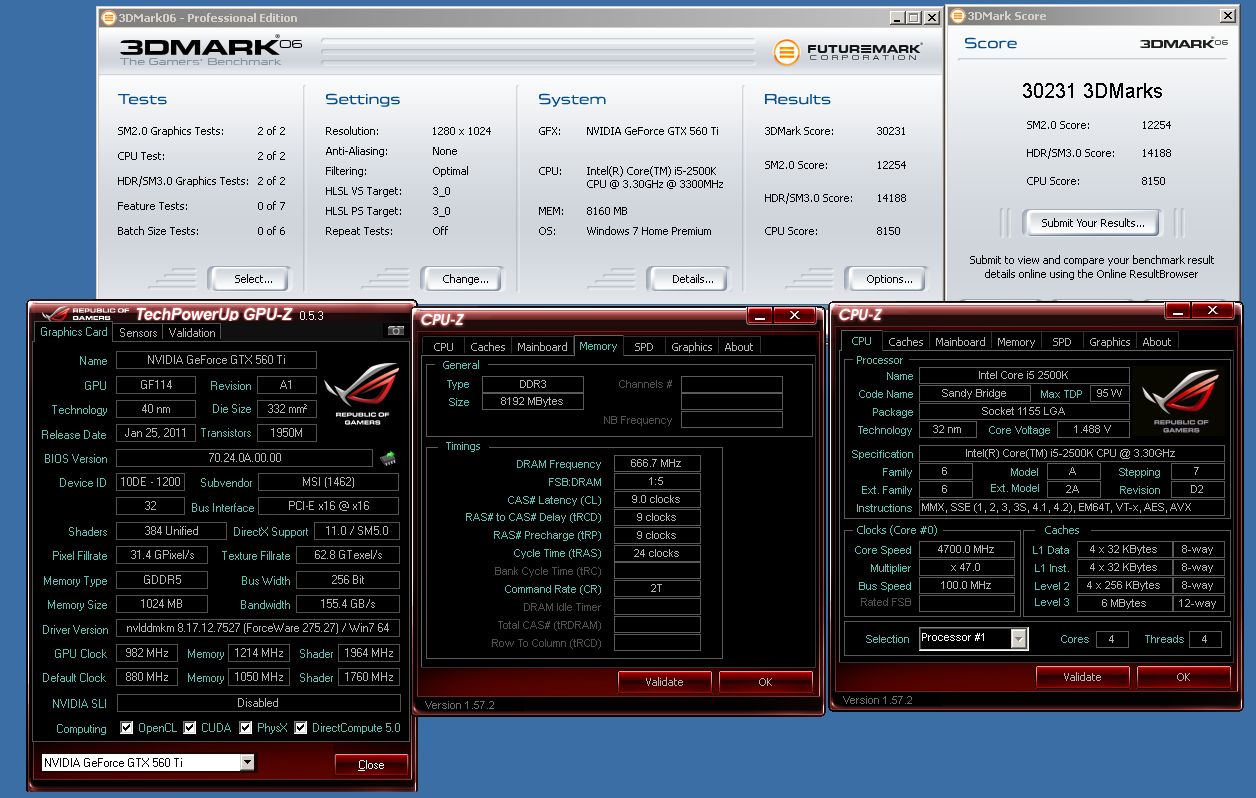Open the SPD tab in CPU-Z Memory window

tap(644, 347)
